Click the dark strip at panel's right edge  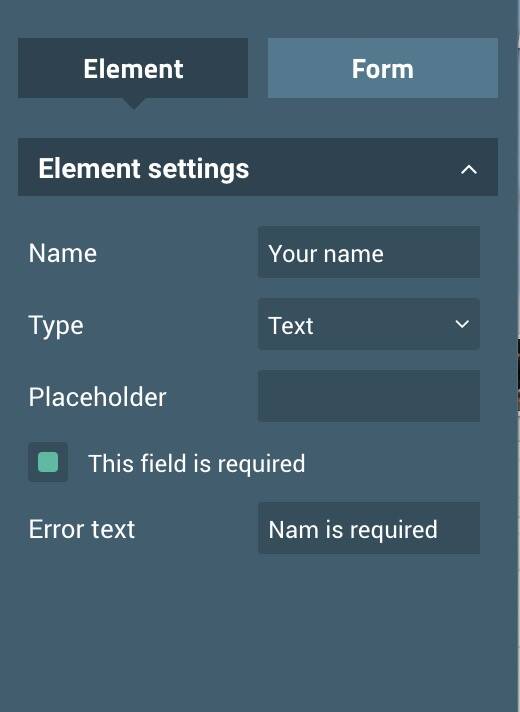coord(519,375)
